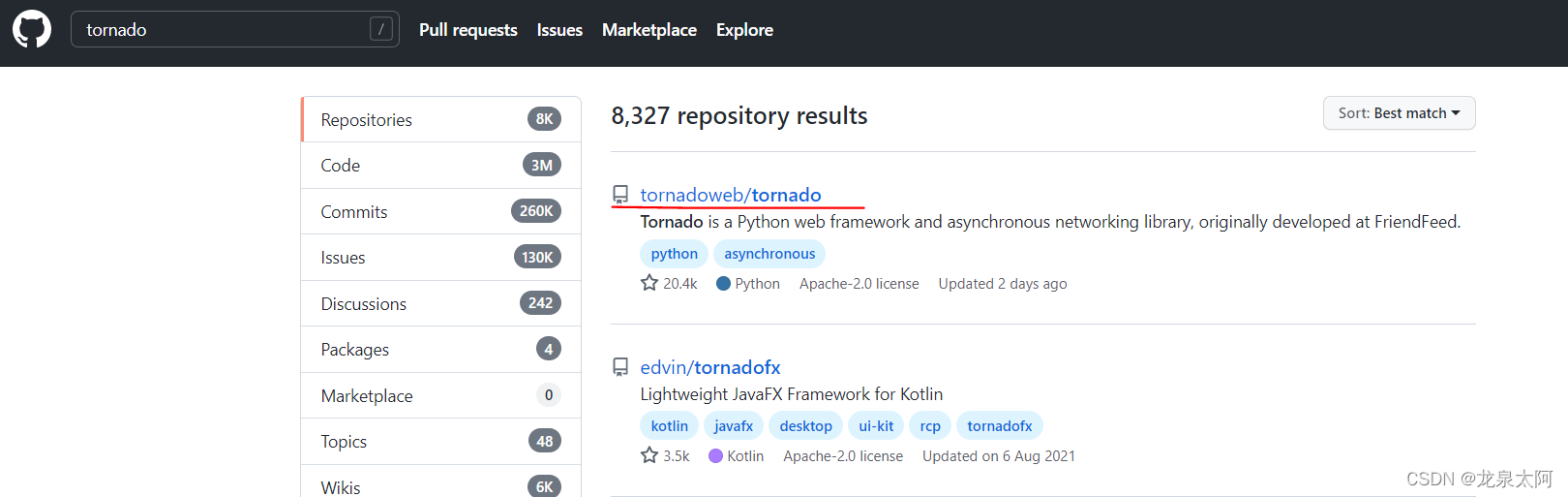Screen dimensions: 1568x497
Task: Click 'Updated on 6 Aug 2021' text
Action: (x=999, y=456)
